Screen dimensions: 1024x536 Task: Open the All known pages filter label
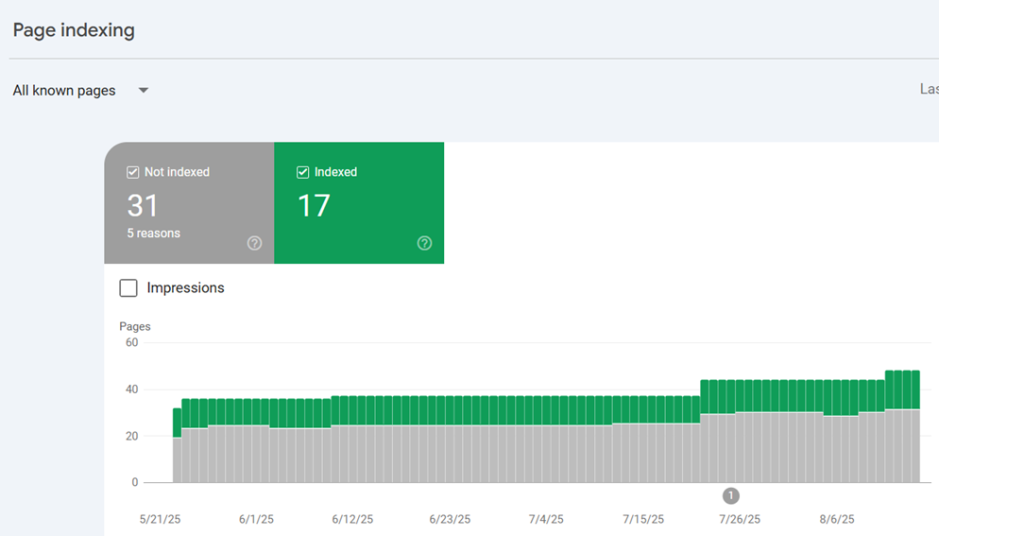tap(64, 91)
